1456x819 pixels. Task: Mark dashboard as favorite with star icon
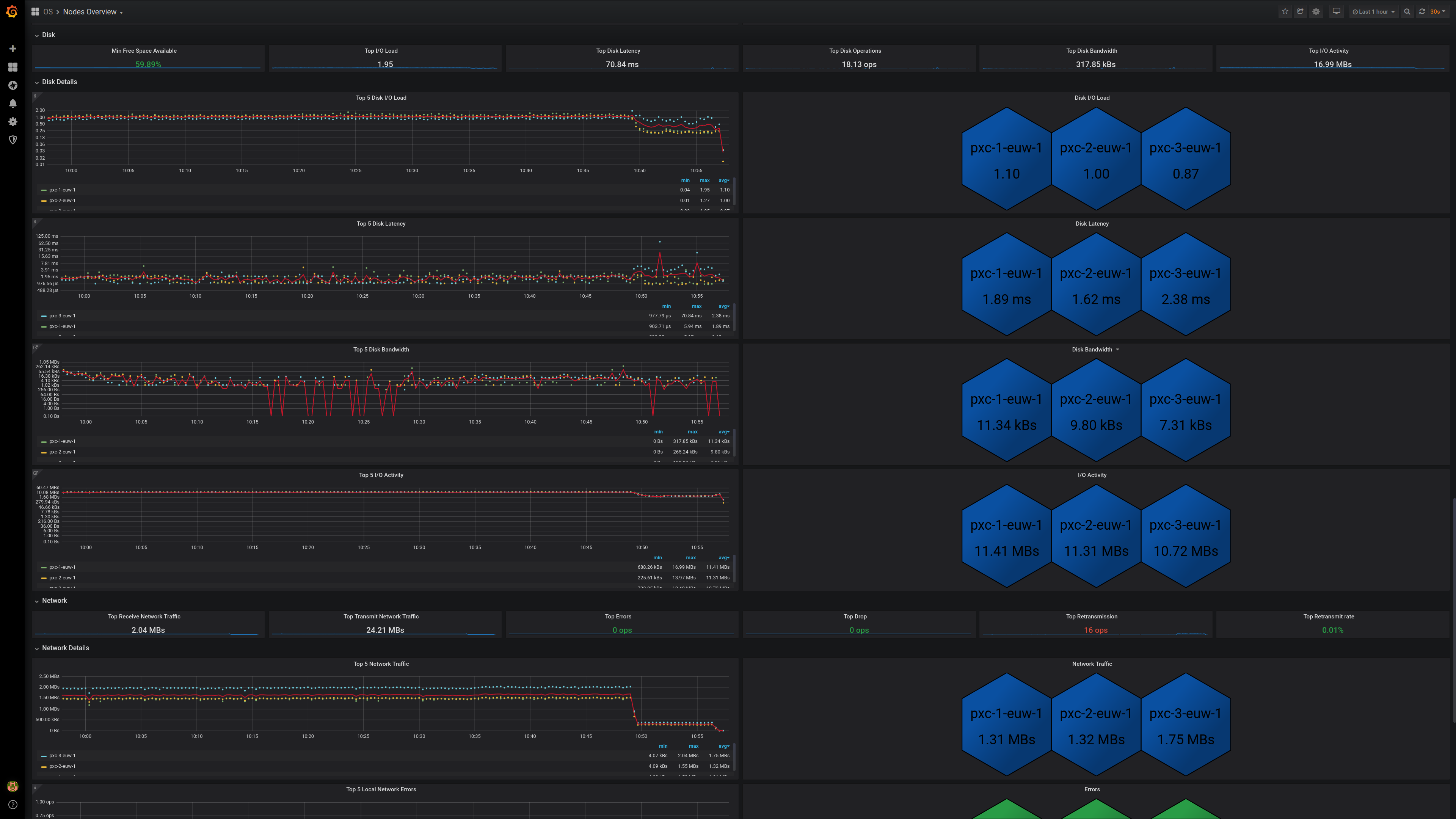(1285, 11)
